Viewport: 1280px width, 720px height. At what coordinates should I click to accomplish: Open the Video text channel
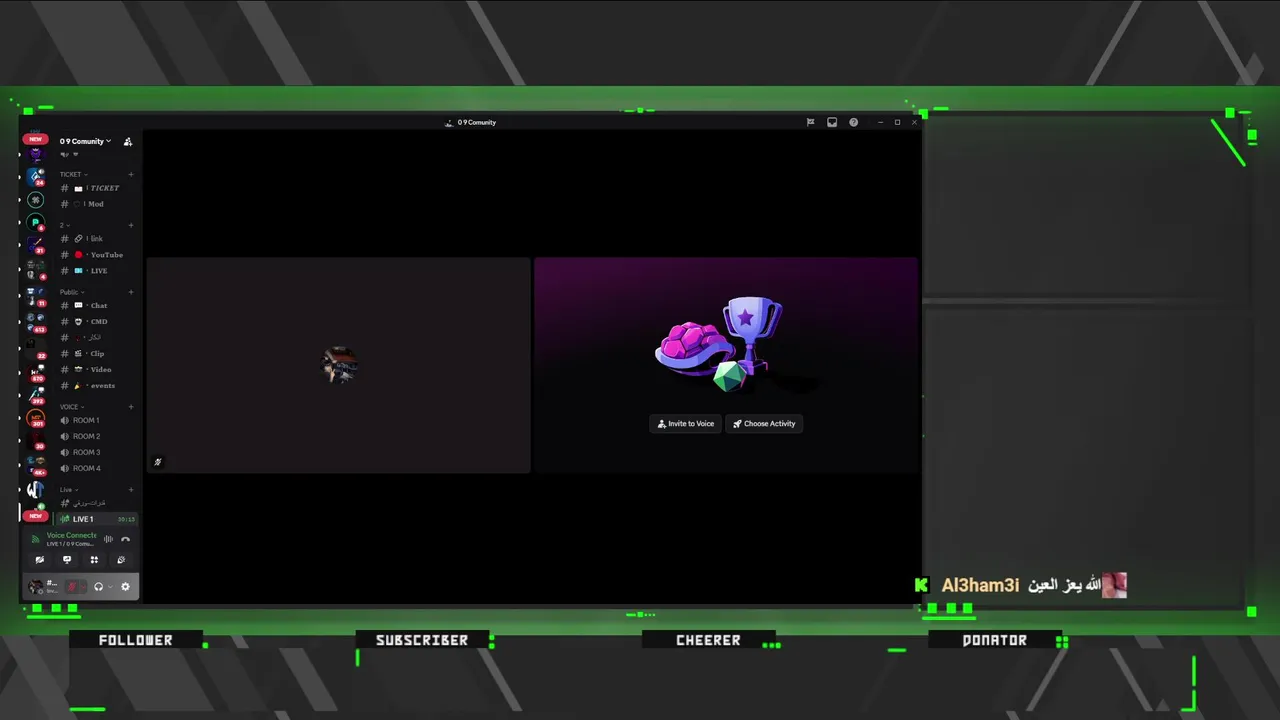pyautogui.click(x=97, y=370)
